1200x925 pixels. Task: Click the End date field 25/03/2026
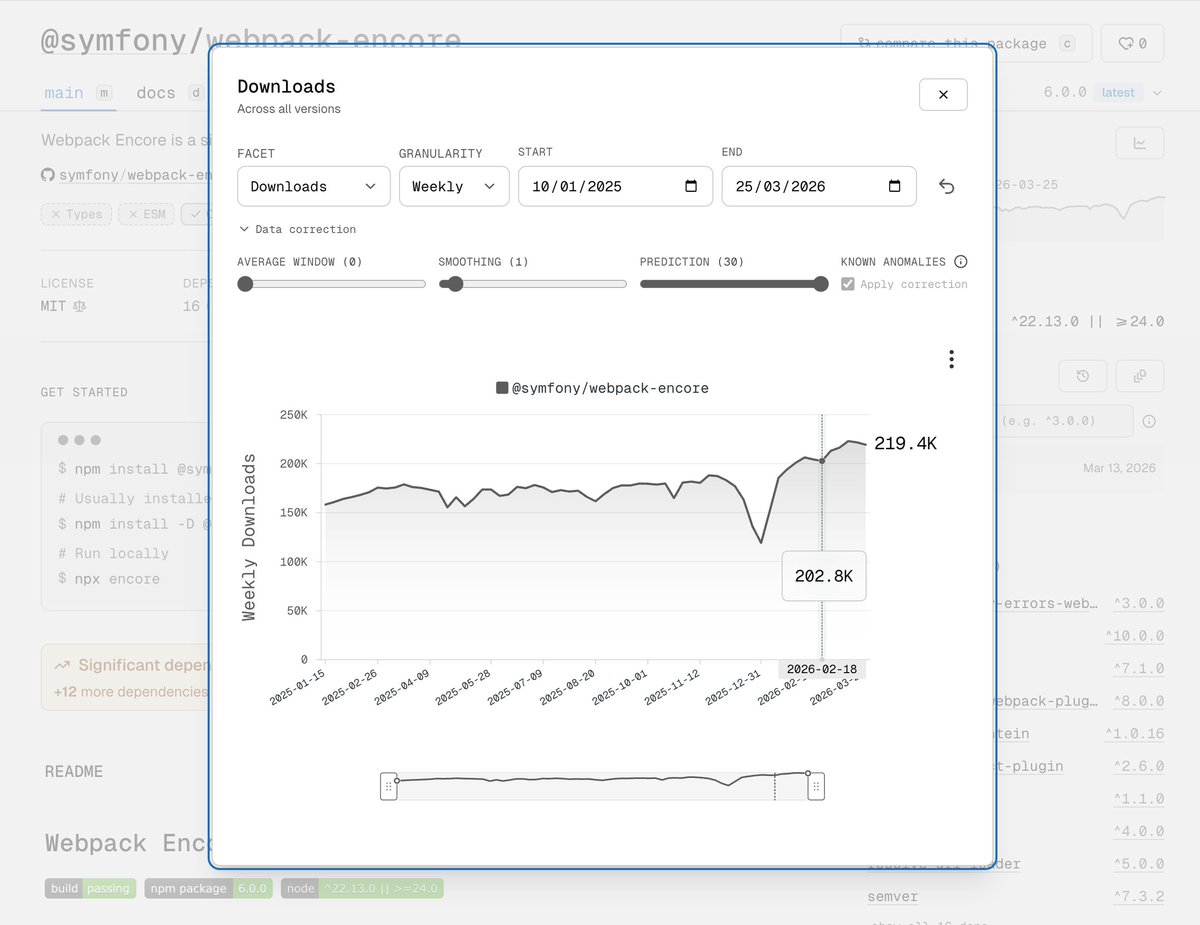(x=819, y=186)
